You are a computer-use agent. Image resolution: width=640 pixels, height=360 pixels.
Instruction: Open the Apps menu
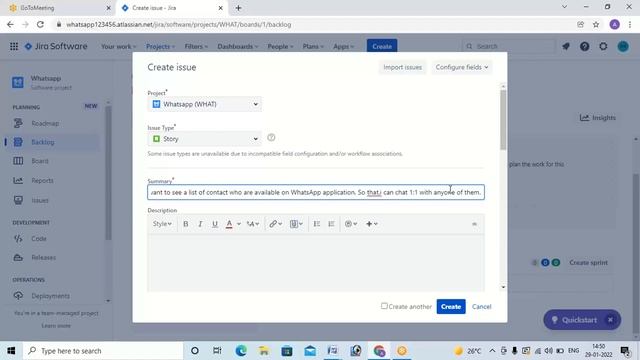(343, 47)
